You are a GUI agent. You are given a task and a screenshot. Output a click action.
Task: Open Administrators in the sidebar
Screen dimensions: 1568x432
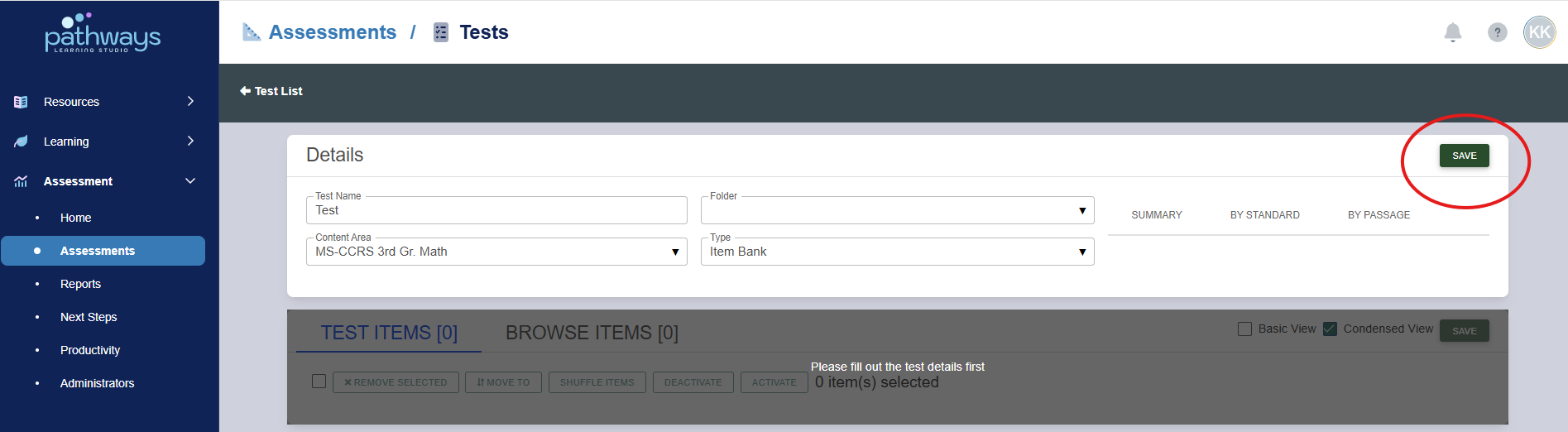[x=97, y=383]
